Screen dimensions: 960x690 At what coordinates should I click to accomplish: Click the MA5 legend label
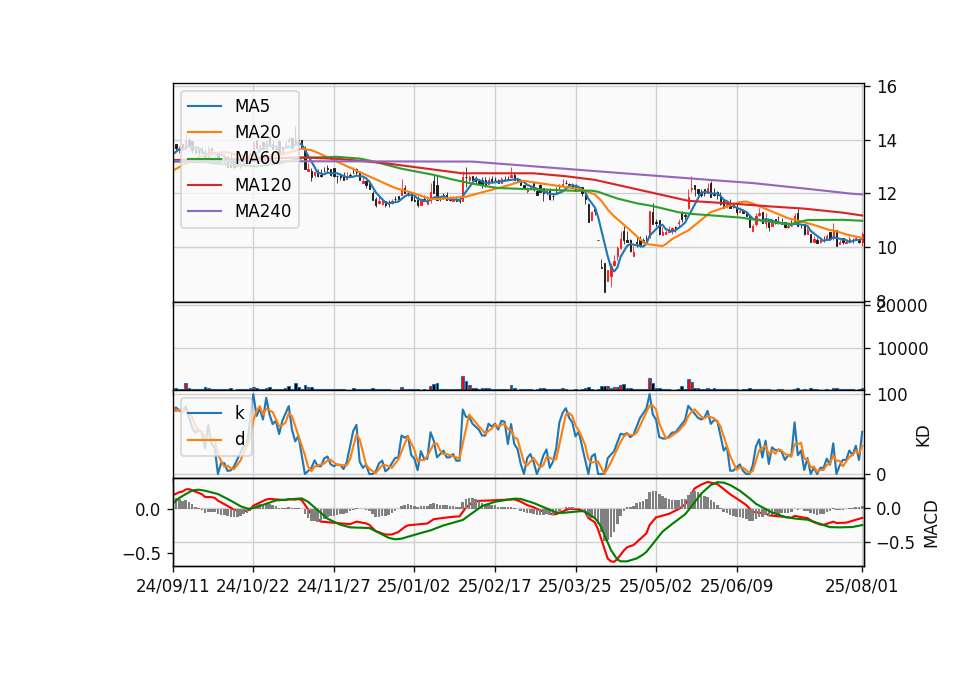252,106
